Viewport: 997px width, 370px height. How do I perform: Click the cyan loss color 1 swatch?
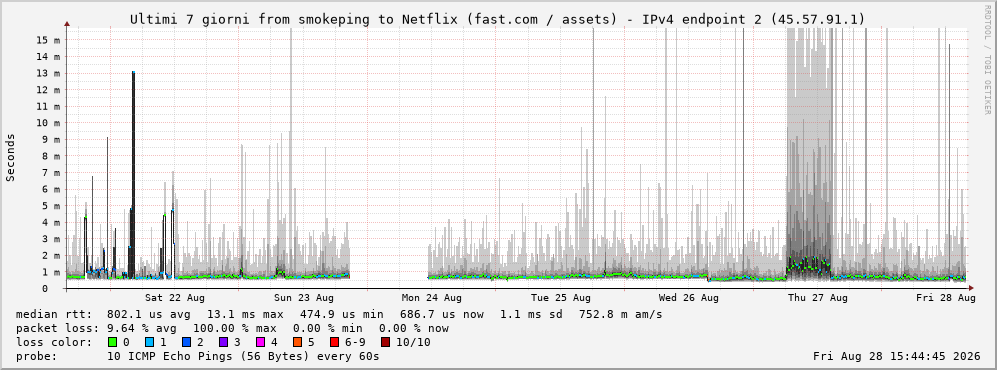pyautogui.click(x=149, y=343)
